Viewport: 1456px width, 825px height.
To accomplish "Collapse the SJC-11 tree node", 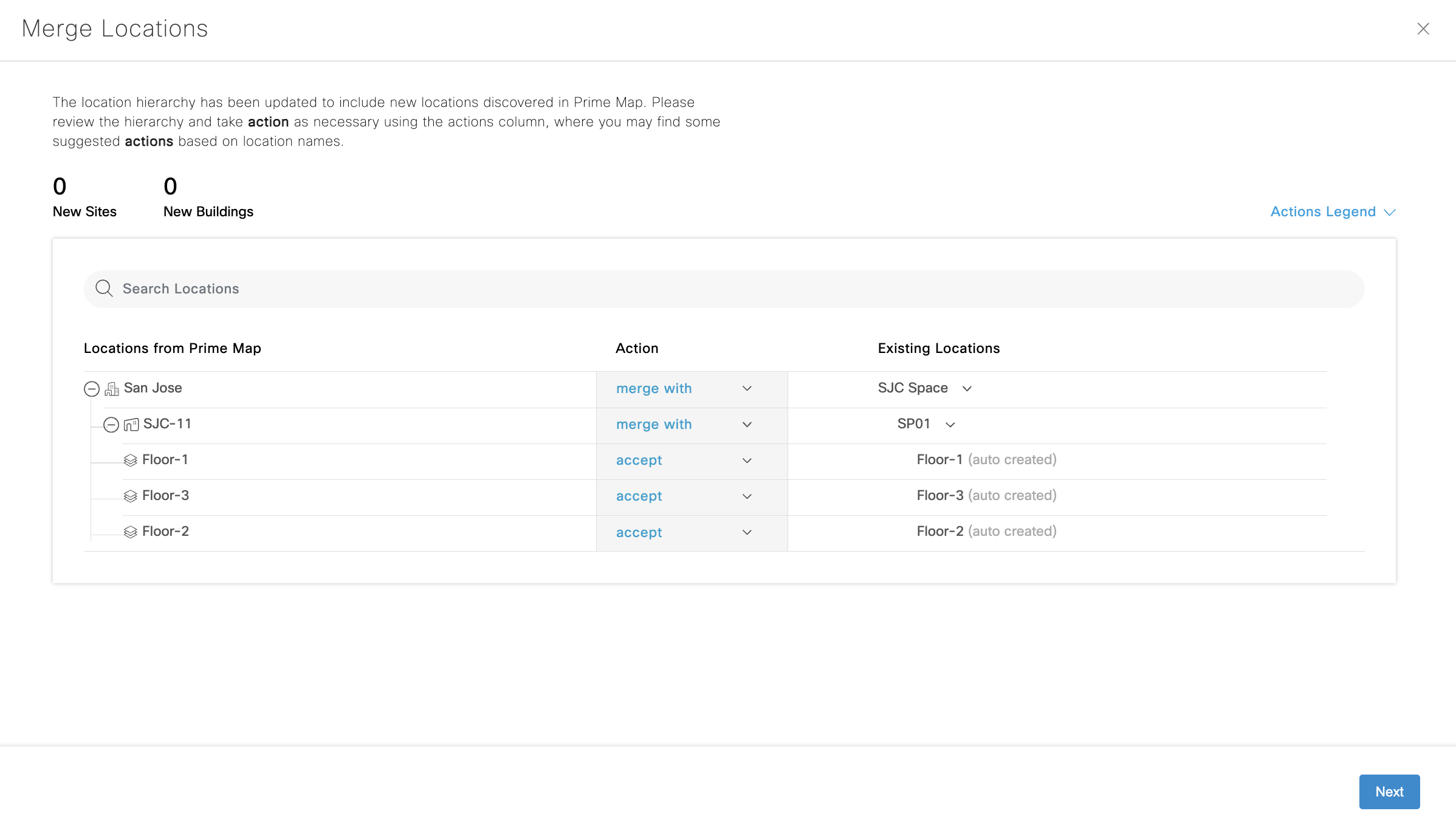I will (111, 425).
